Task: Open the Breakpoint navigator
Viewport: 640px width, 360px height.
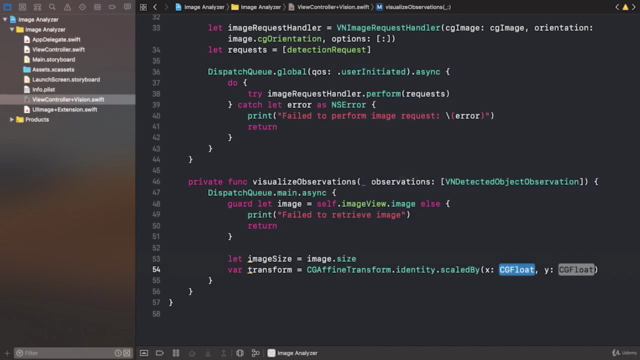Action: point(112,7)
